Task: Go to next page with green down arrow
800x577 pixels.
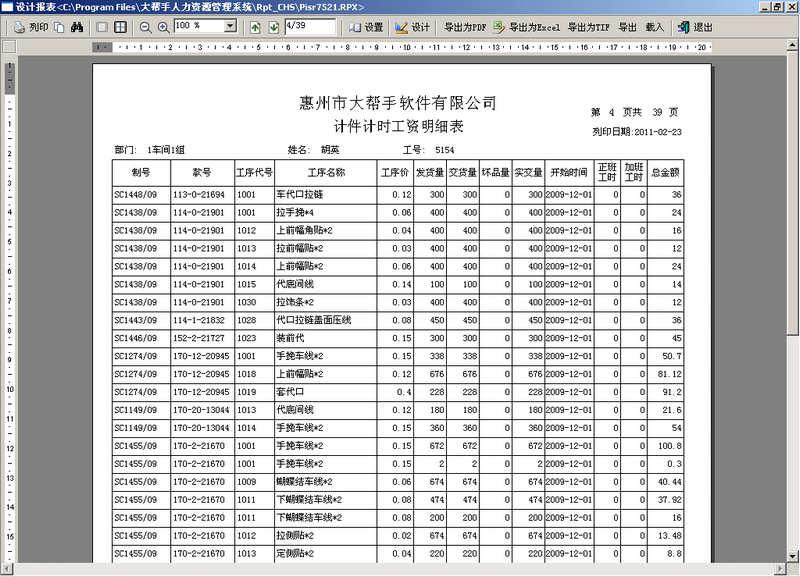Action: tap(272, 27)
